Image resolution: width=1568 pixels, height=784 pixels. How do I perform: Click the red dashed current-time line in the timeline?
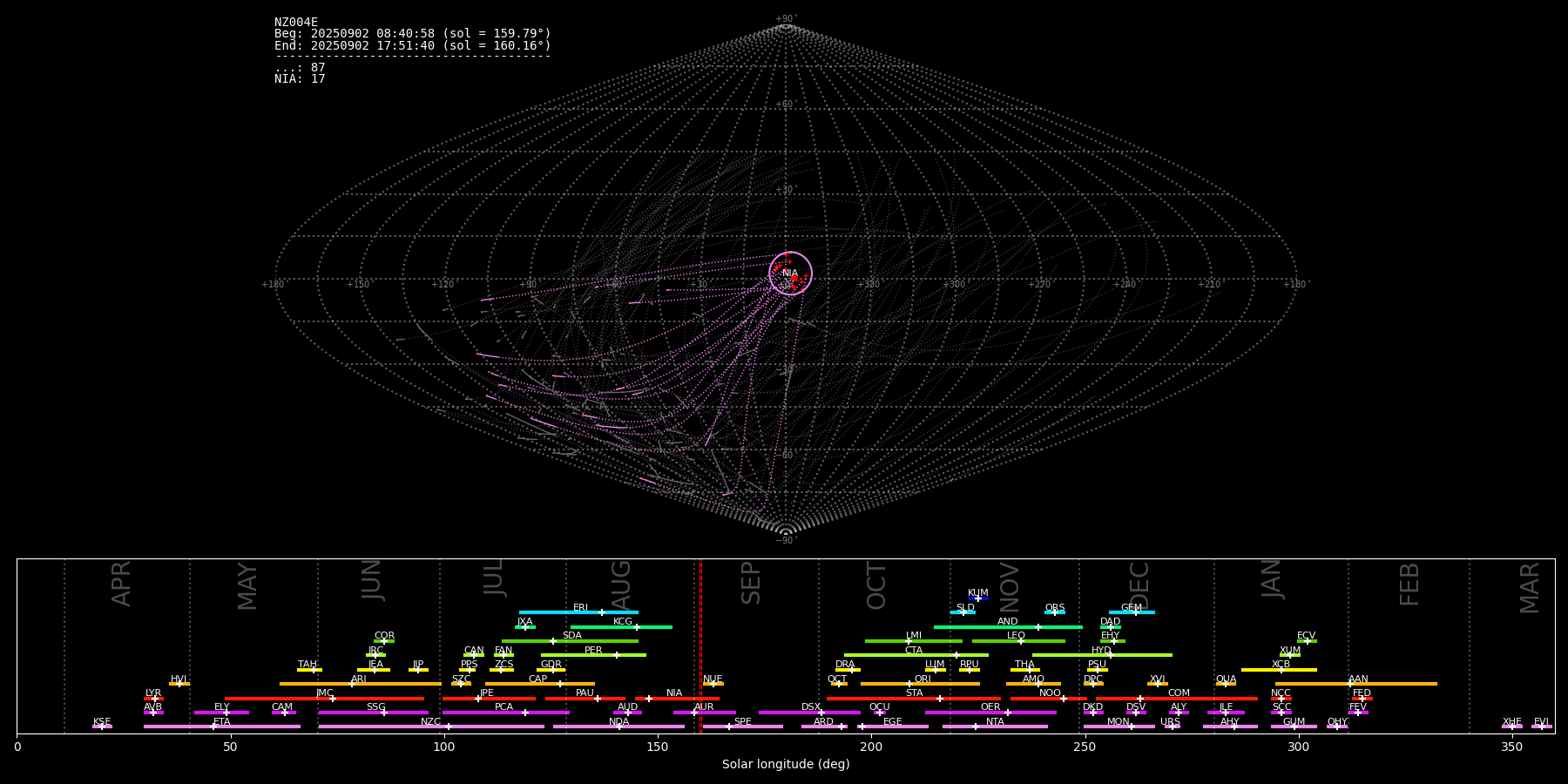point(700,645)
